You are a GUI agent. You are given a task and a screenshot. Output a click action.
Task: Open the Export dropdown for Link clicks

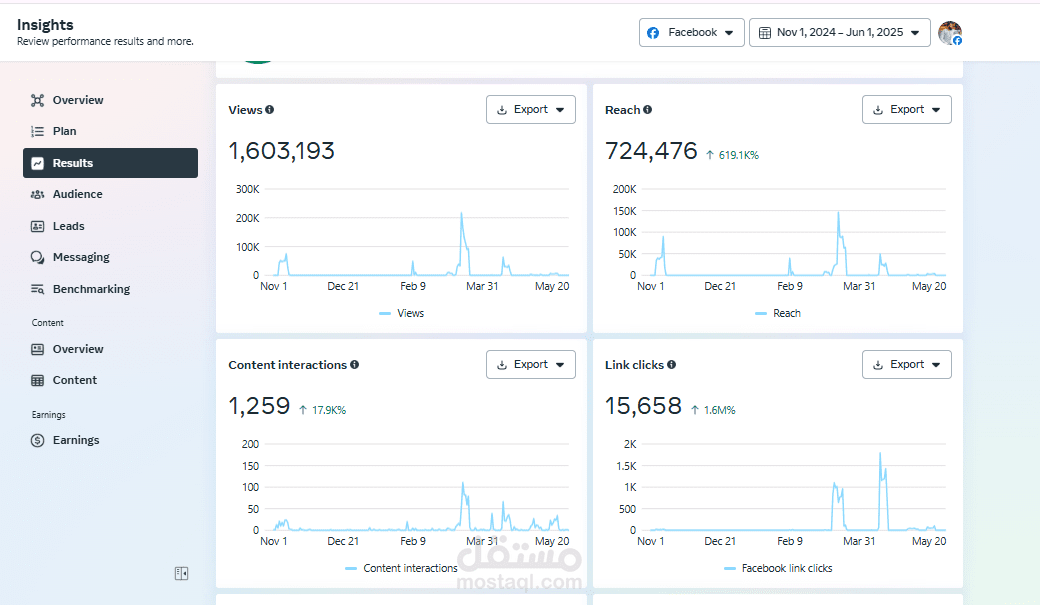907,364
